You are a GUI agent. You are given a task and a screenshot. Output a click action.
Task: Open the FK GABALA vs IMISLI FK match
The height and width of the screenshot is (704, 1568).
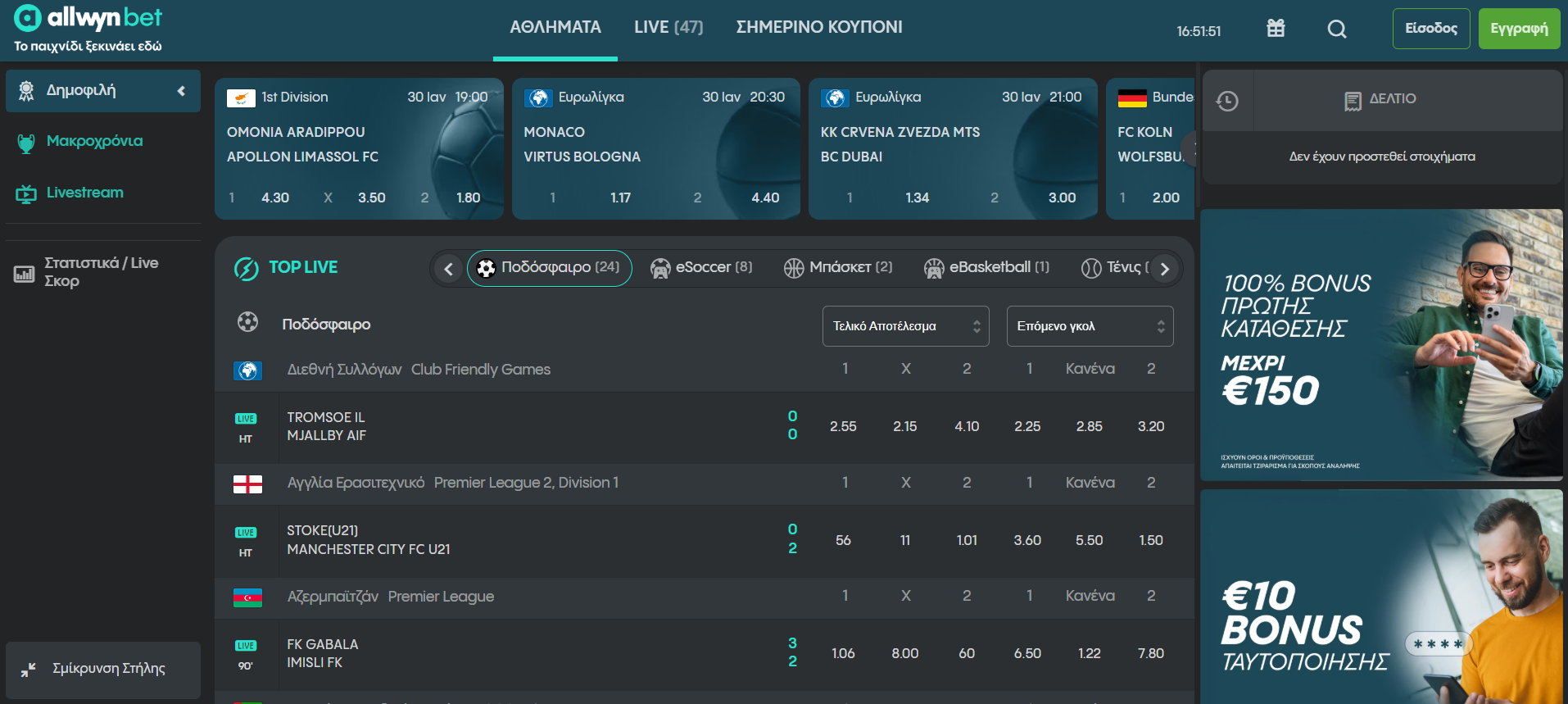(323, 653)
